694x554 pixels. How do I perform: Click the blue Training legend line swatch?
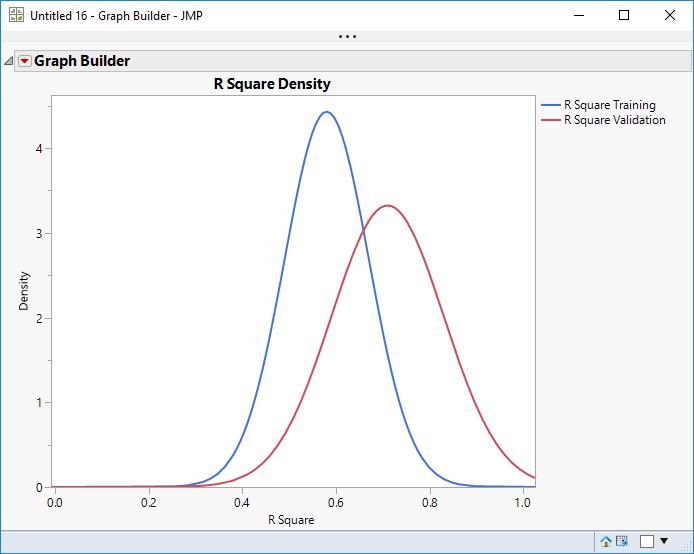tap(551, 105)
